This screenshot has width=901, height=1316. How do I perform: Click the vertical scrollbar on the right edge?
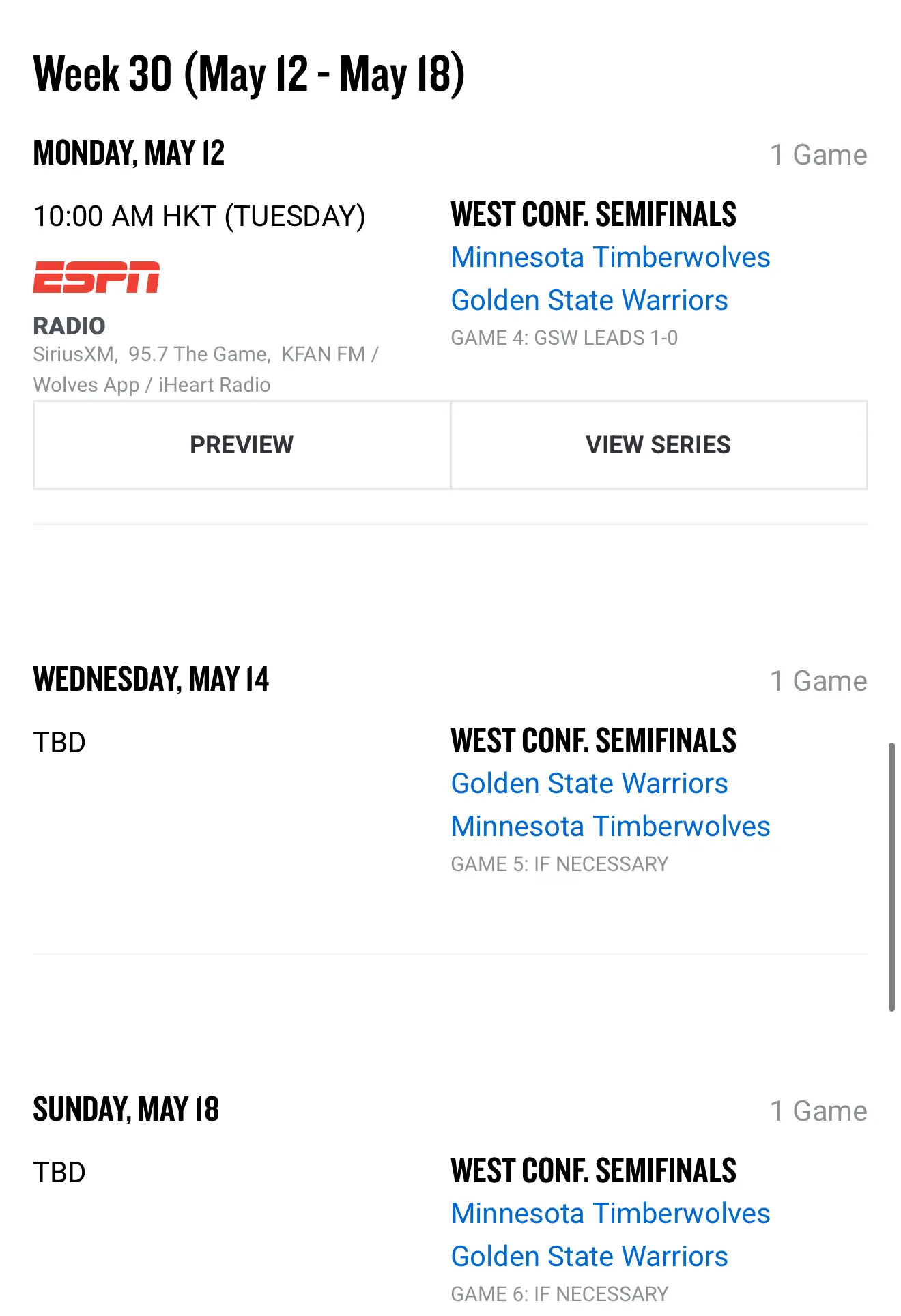(x=891, y=877)
